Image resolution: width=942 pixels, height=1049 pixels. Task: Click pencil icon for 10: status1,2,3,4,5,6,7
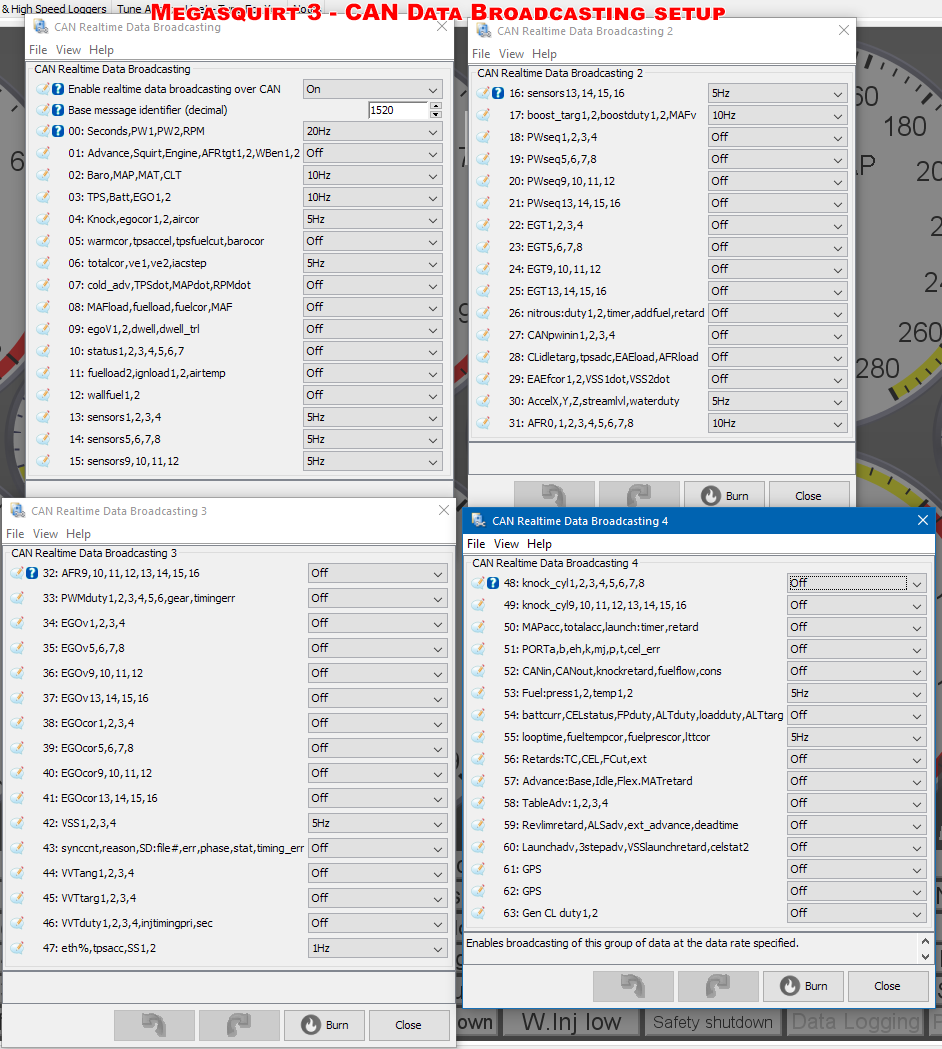pyautogui.click(x=43, y=351)
